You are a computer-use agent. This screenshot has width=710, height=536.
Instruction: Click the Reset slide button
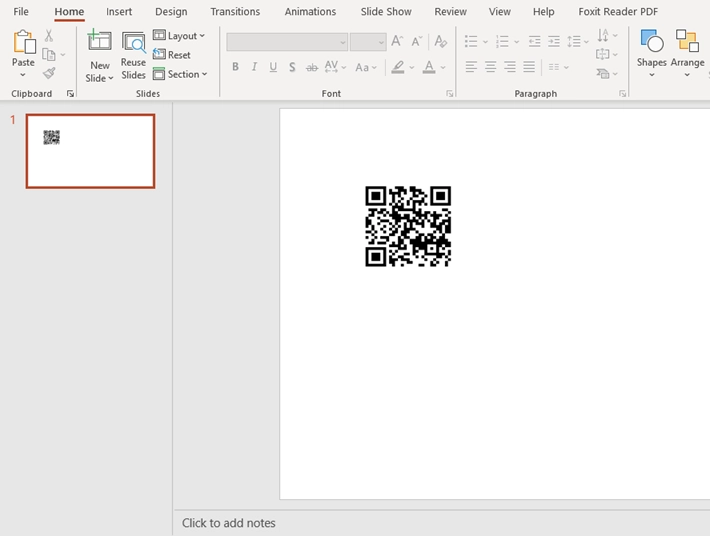pos(172,55)
